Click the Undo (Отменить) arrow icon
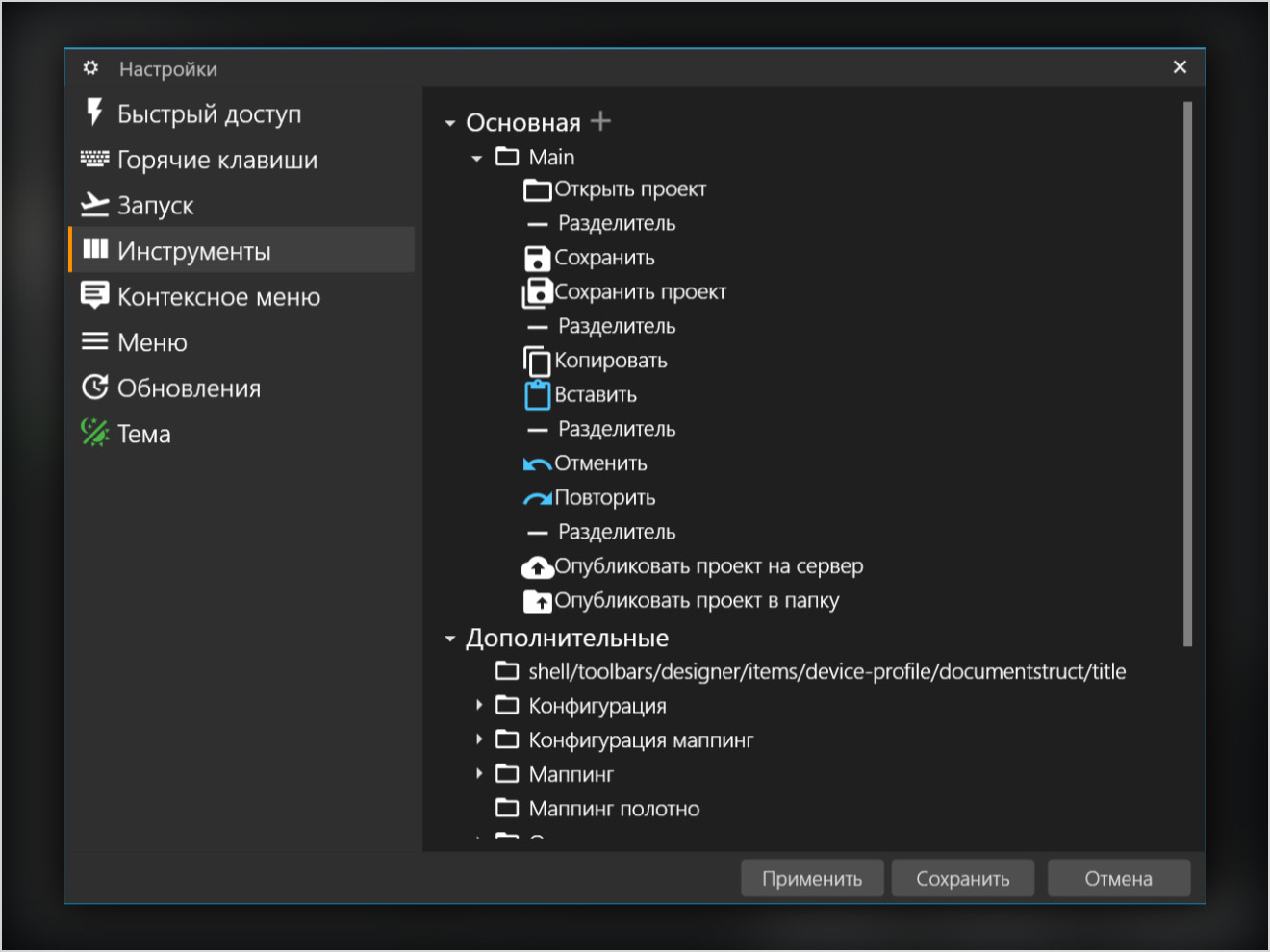 [537, 464]
